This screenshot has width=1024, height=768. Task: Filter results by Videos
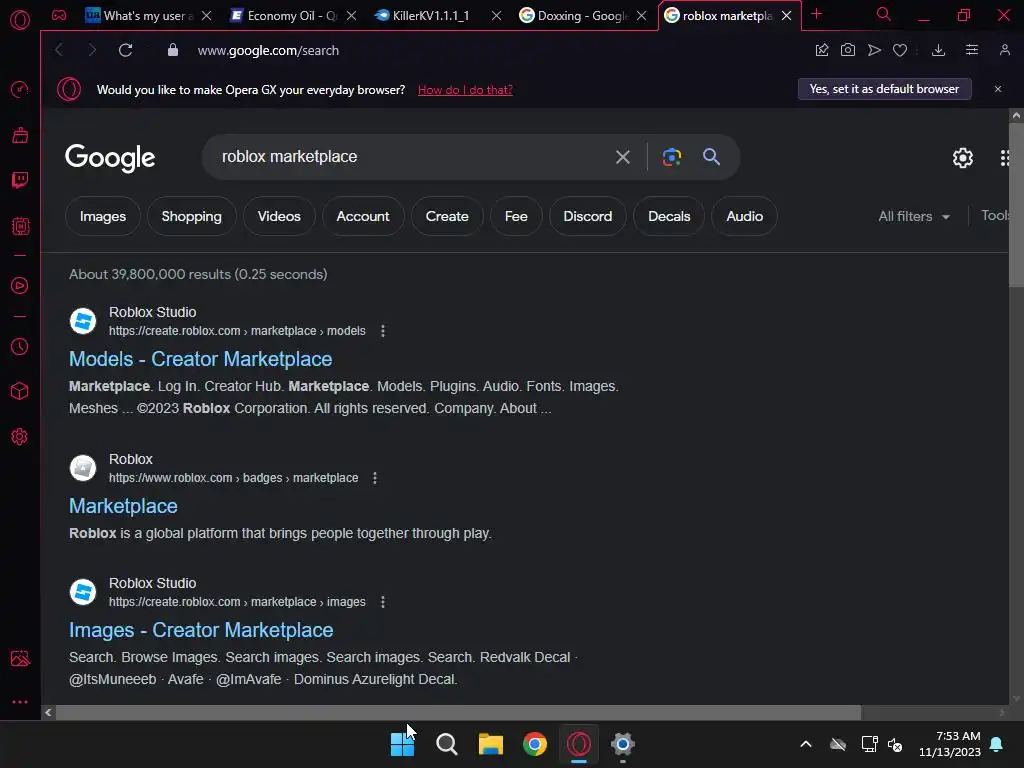tap(279, 216)
